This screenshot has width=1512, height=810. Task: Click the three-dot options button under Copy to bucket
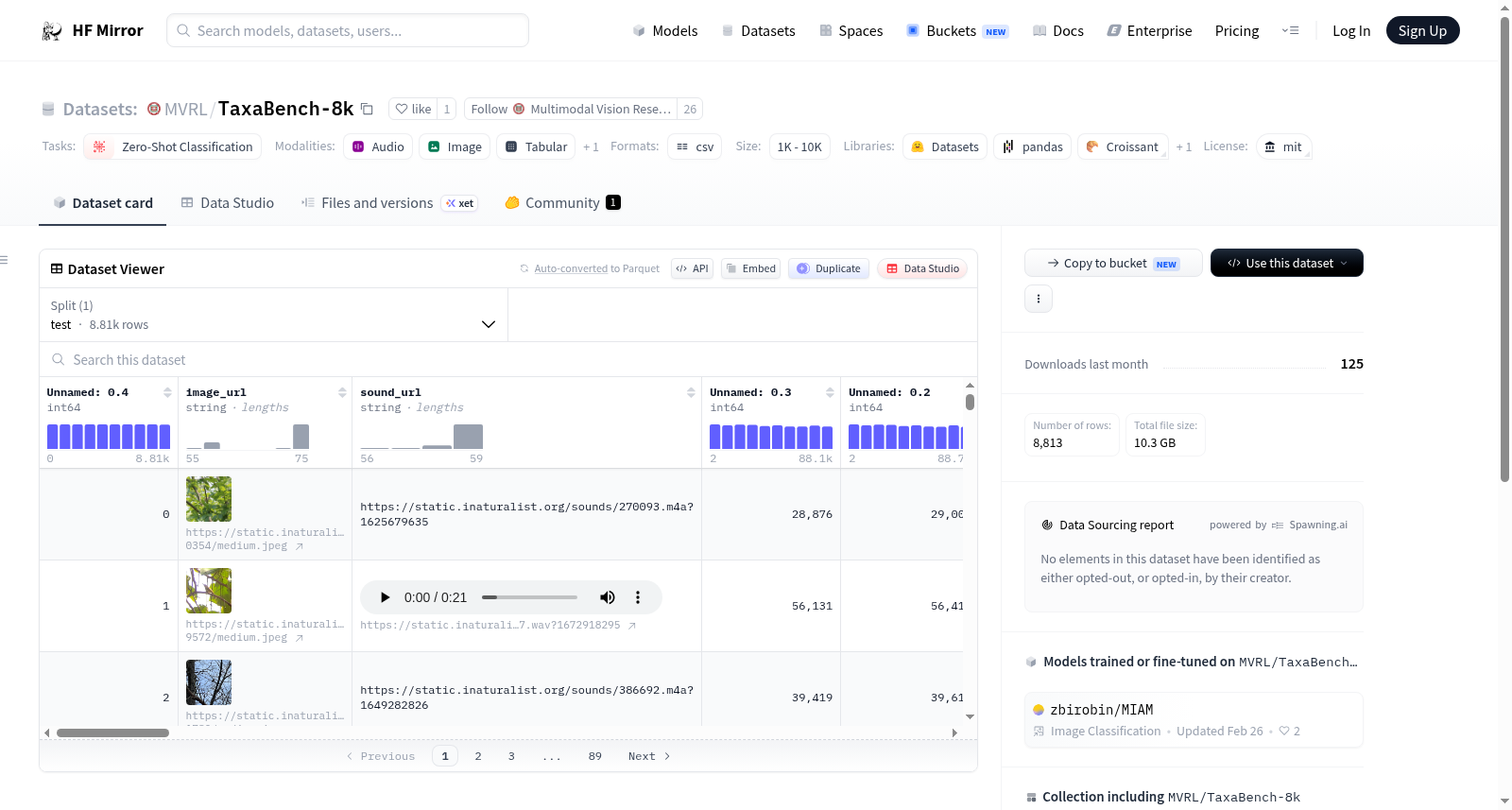pyautogui.click(x=1039, y=299)
